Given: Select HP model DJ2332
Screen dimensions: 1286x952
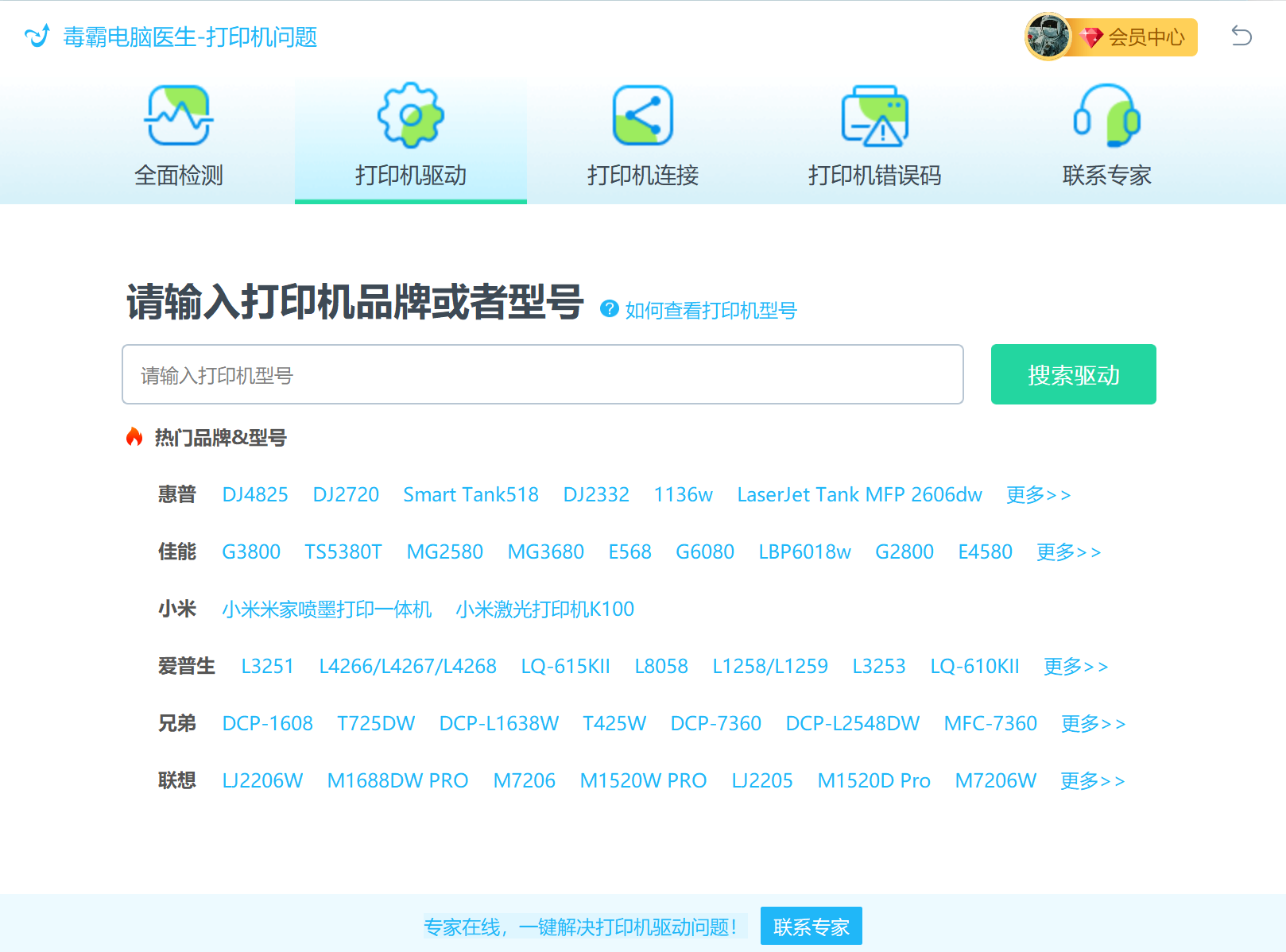Looking at the screenshot, I should [x=596, y=494].
